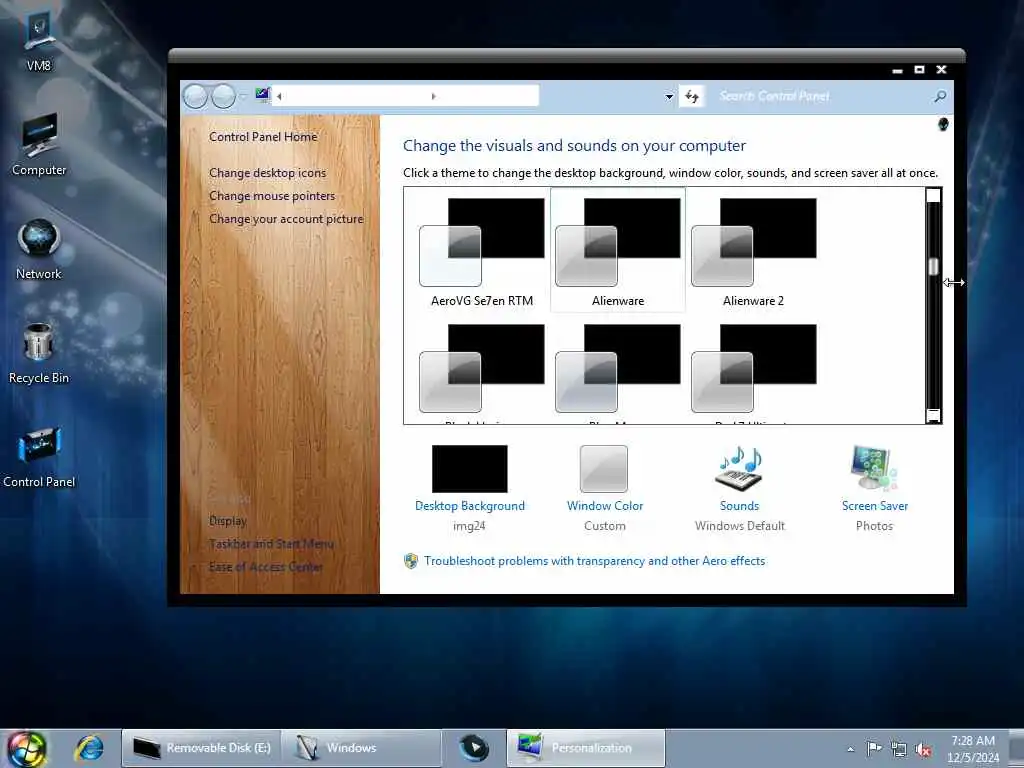Screen dimensions: 1024x768
Task: Click the Search Control Panel field
Action: 820,97
